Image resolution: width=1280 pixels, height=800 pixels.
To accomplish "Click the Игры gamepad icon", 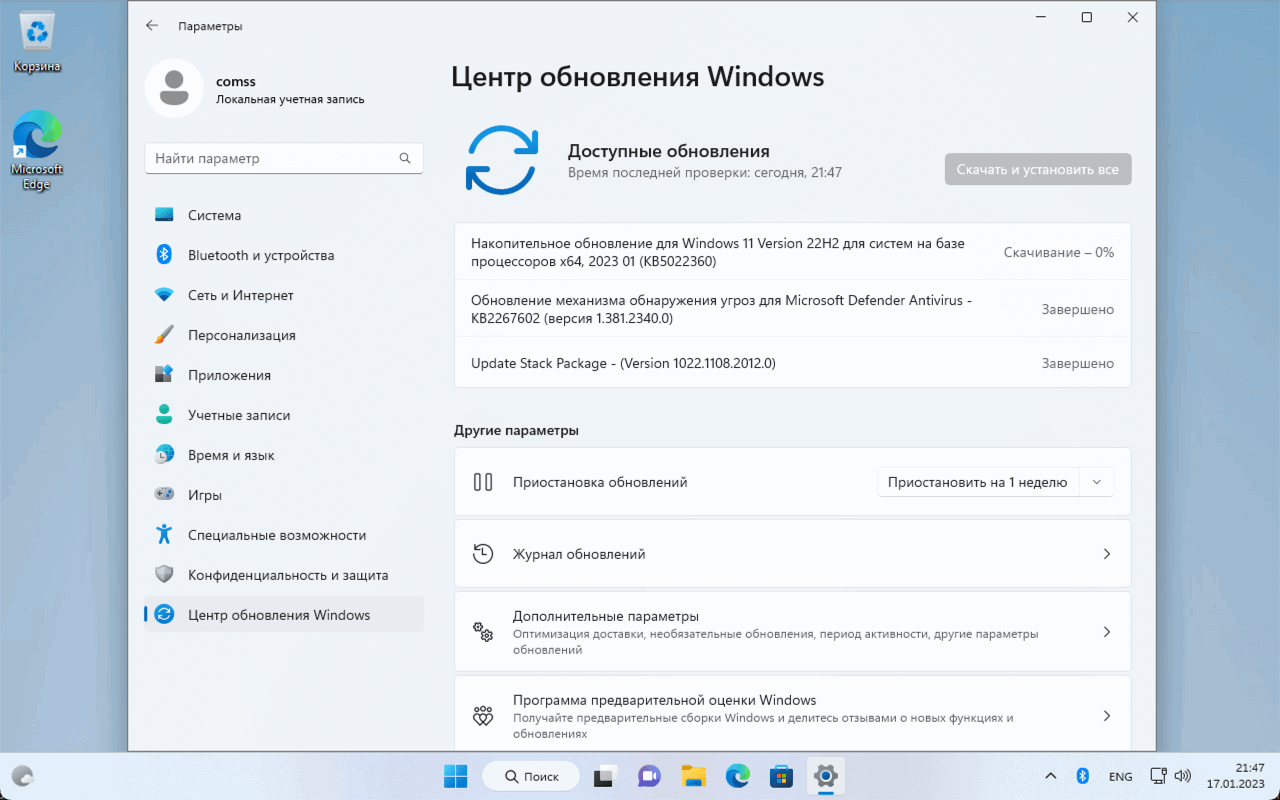I will pyautogui.click(x=165, y=495).
